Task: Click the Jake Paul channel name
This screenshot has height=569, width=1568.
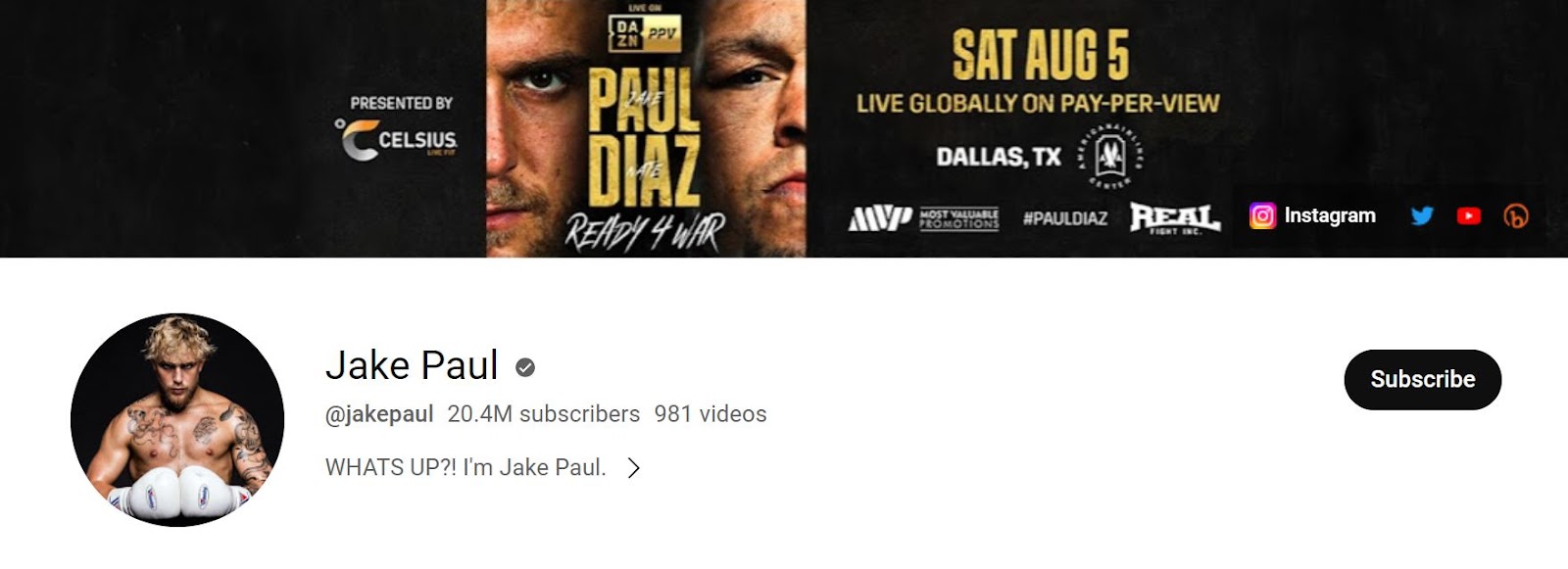Action: (412, 365)
